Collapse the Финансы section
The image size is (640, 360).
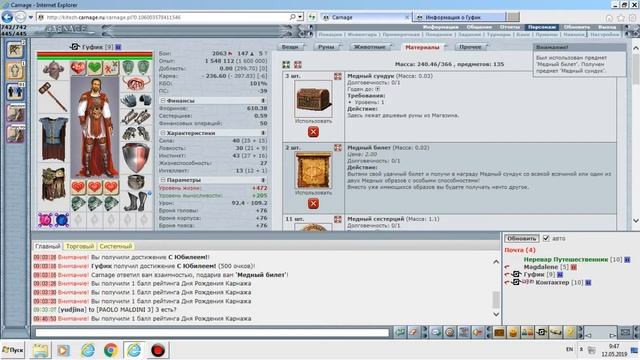coord(163,100)
